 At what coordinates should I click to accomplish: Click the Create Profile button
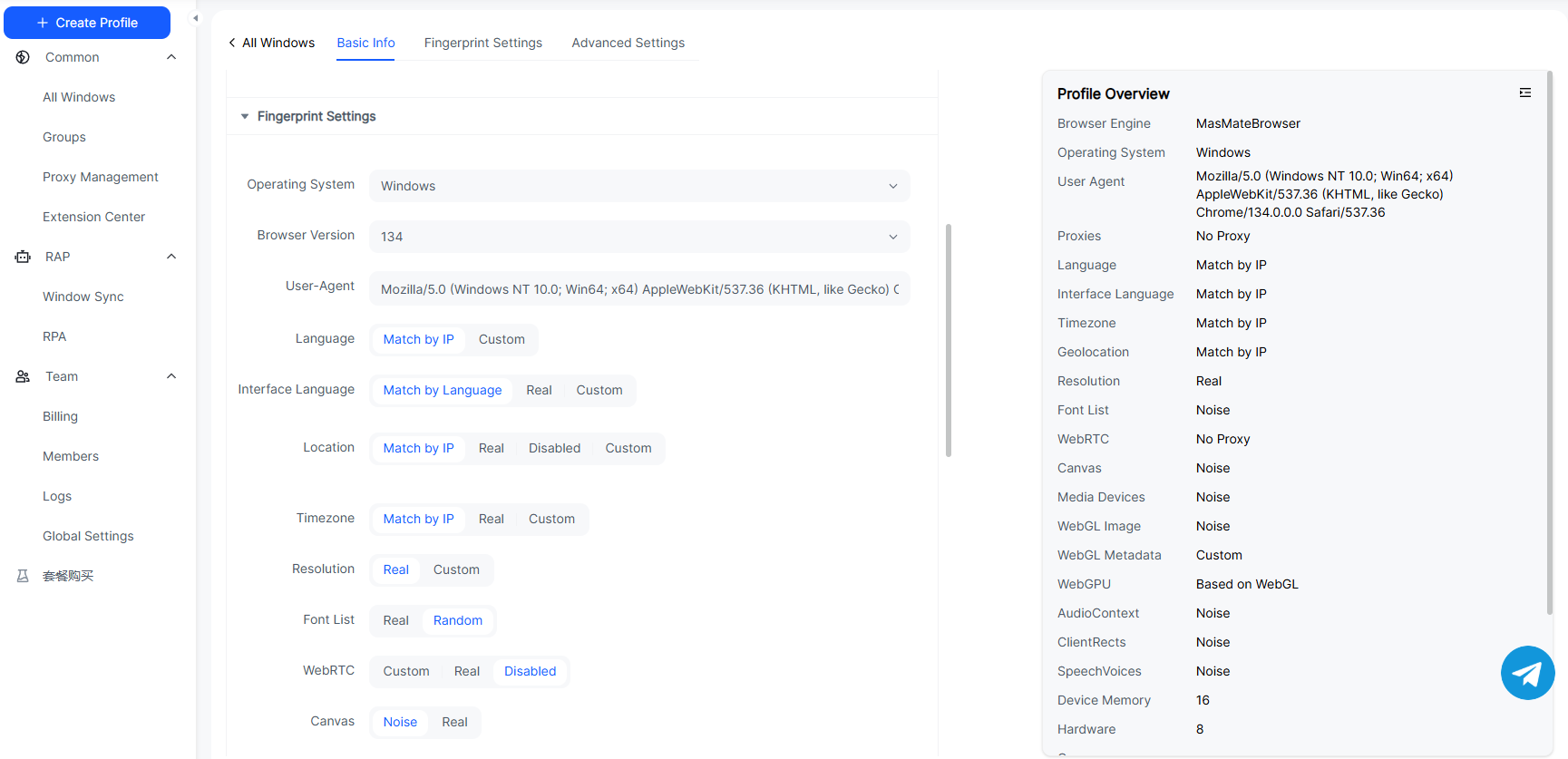87,23
